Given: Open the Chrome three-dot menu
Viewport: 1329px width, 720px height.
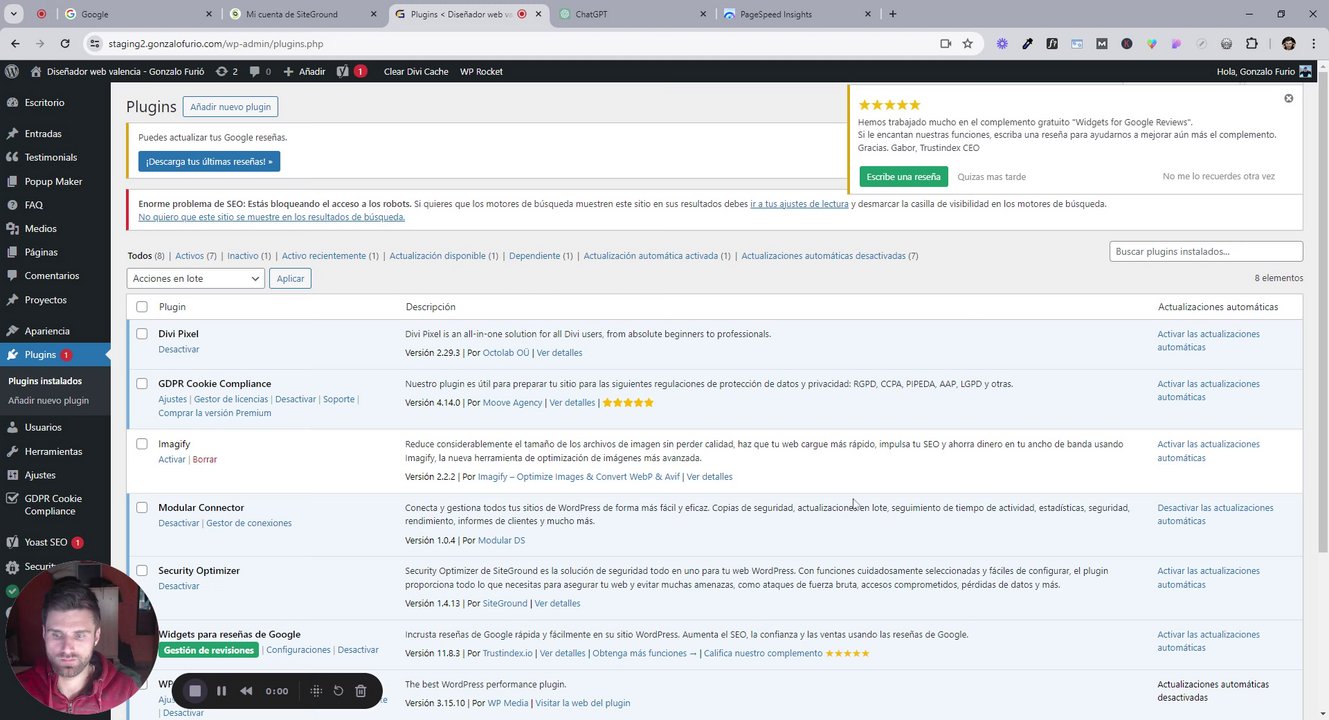Looking at the screenshot, I should coord(1313,44).
